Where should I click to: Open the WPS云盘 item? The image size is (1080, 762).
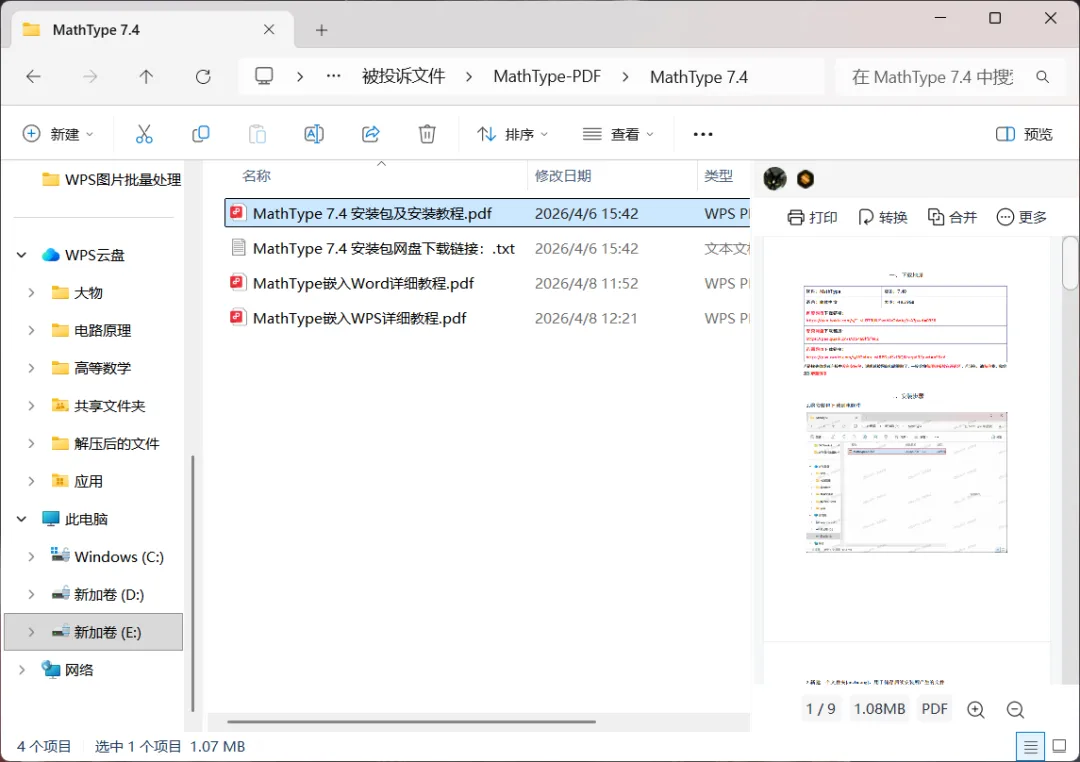(83, 255)
